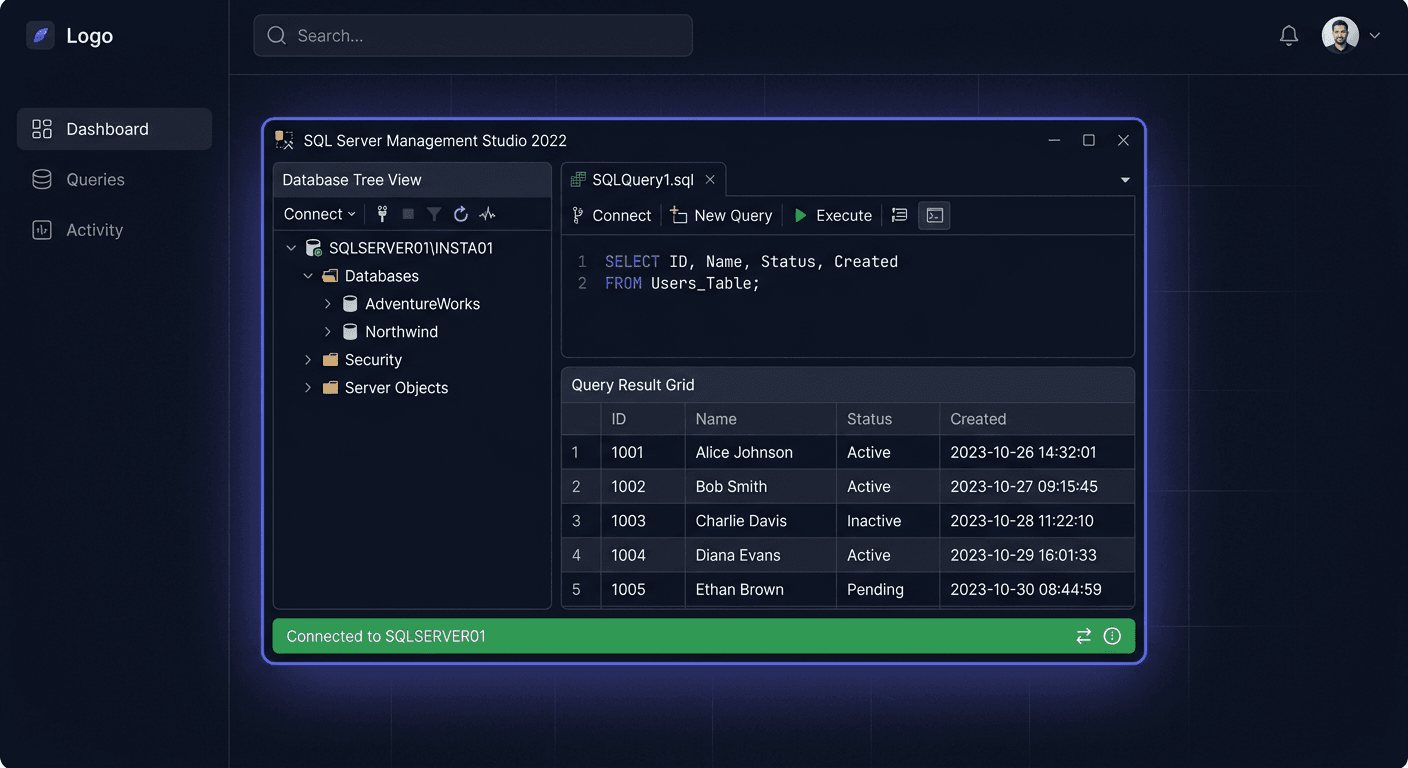Click the plug connect icon in tree toolbar
The height and width of the screenshot is (768, 1408).
(x=382, y=214)
